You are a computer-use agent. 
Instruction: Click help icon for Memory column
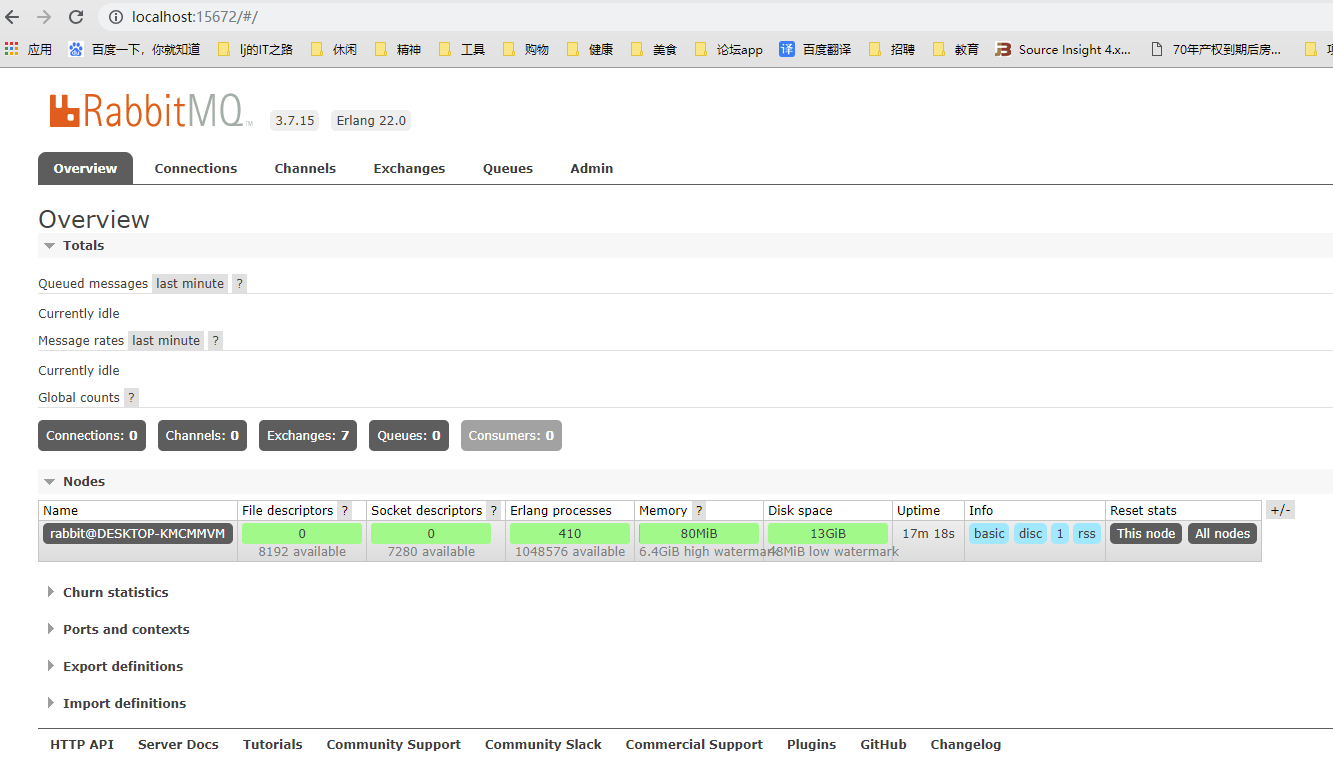point(699,511)
